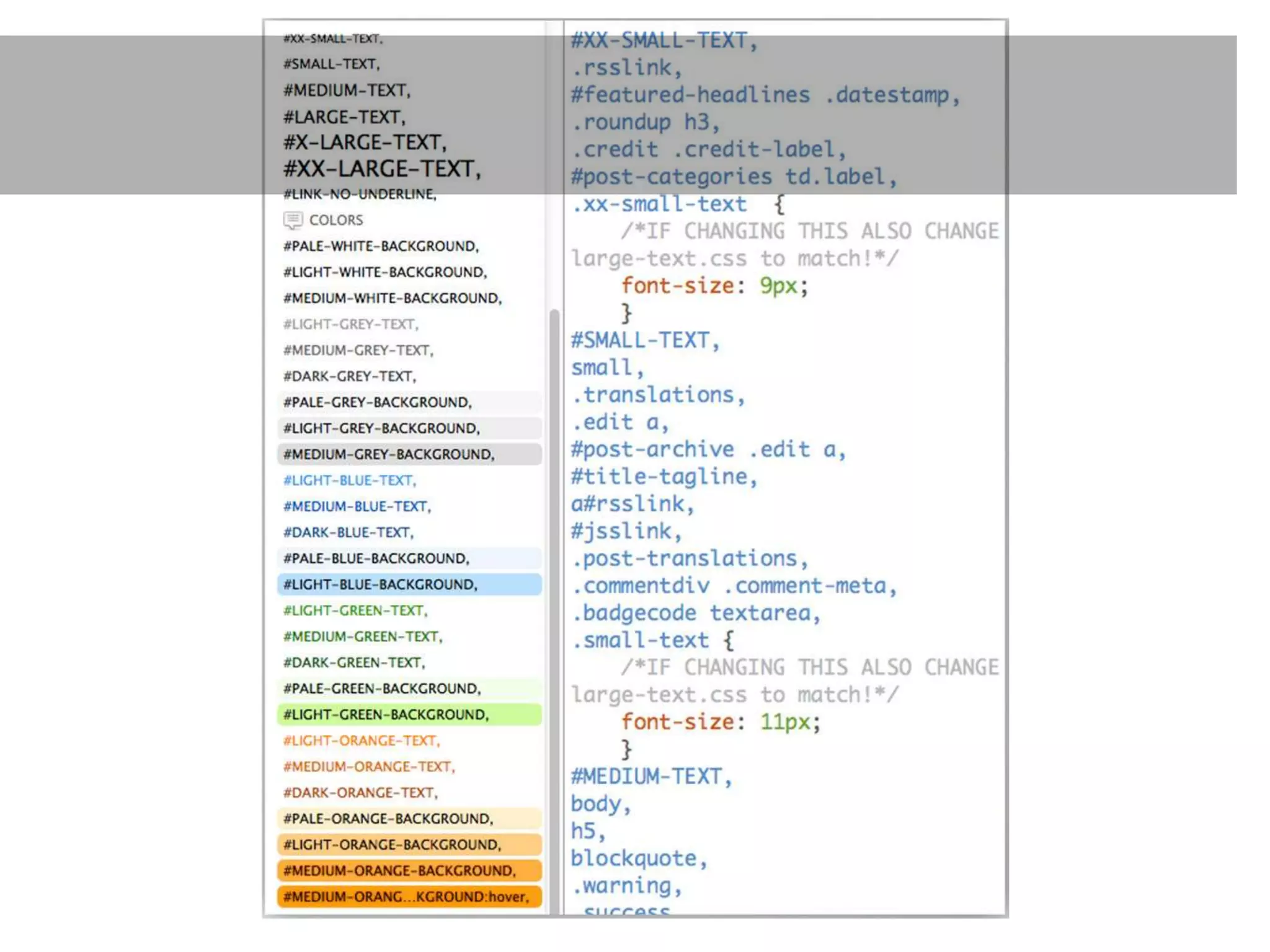
Task: Choose the #MEDIUM-GREY-BACKGROUND swatch item
Action: tap(389, 454)
